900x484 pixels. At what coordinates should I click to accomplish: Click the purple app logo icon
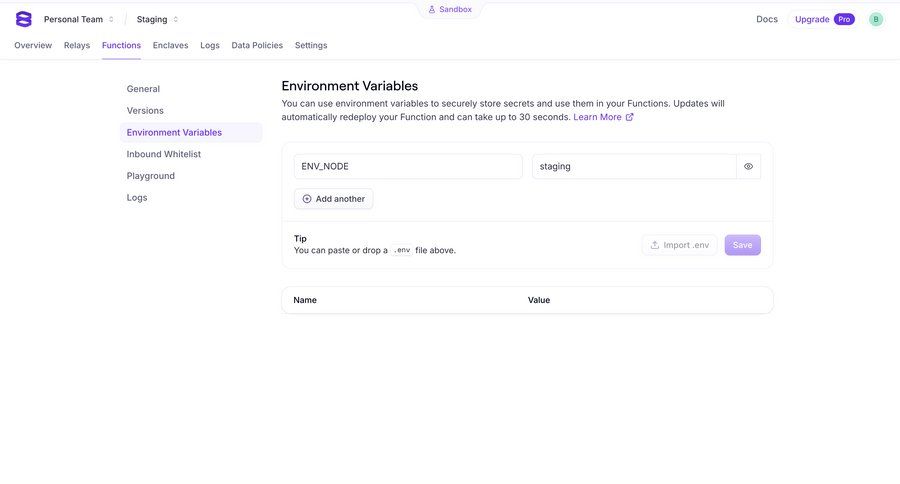click(24, 19)
